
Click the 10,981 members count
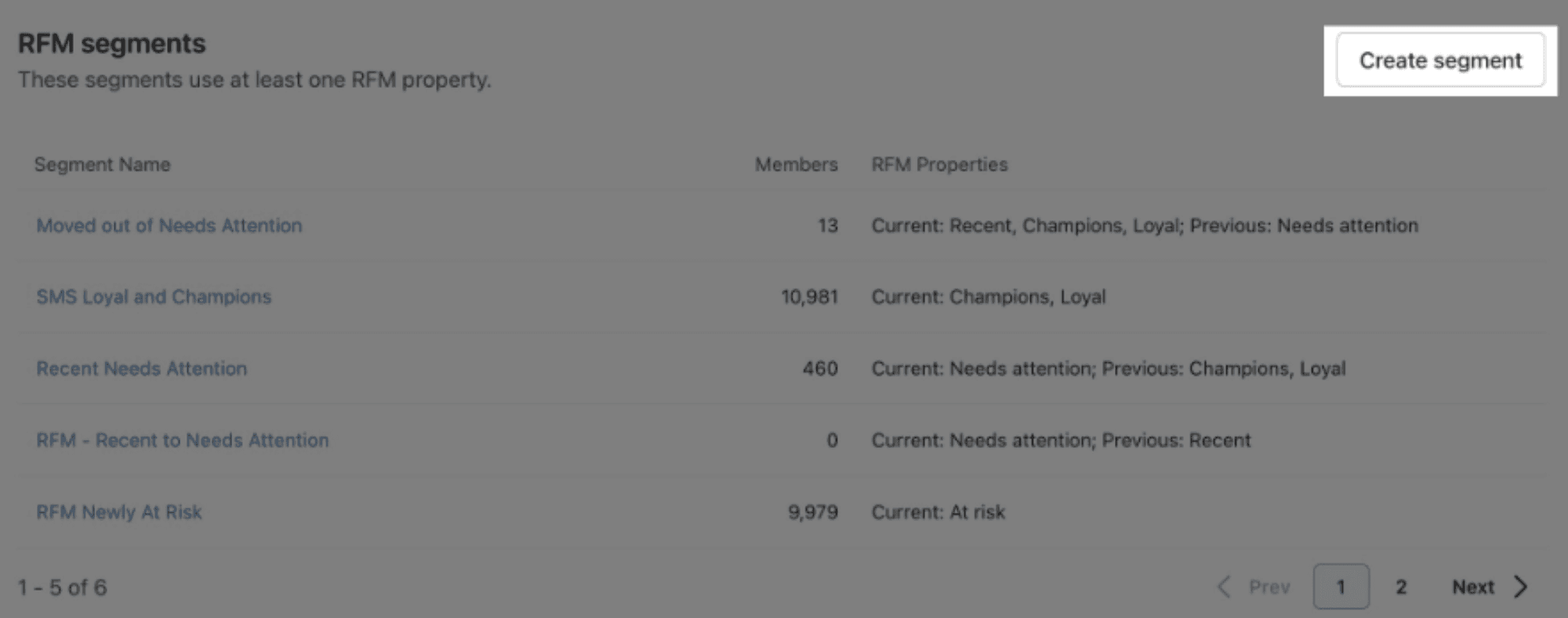(x=809, y=297)
